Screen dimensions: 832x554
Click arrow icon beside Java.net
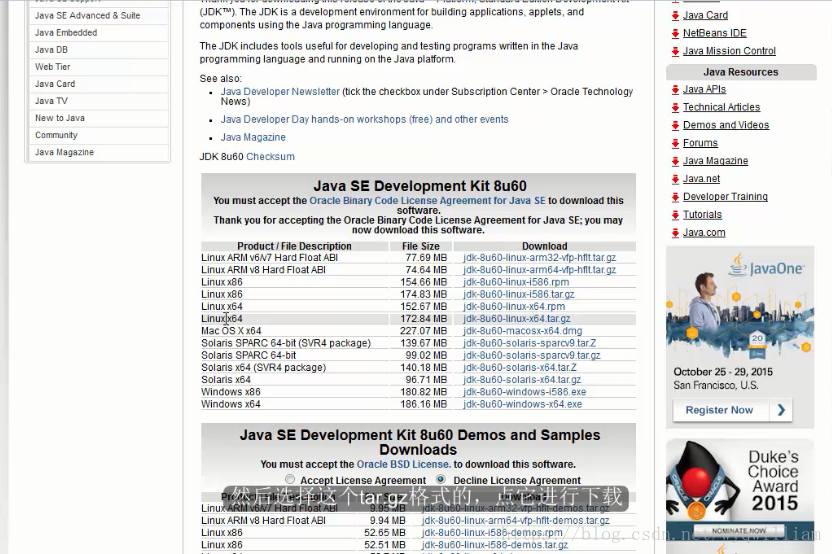click(x=675, y=179)
